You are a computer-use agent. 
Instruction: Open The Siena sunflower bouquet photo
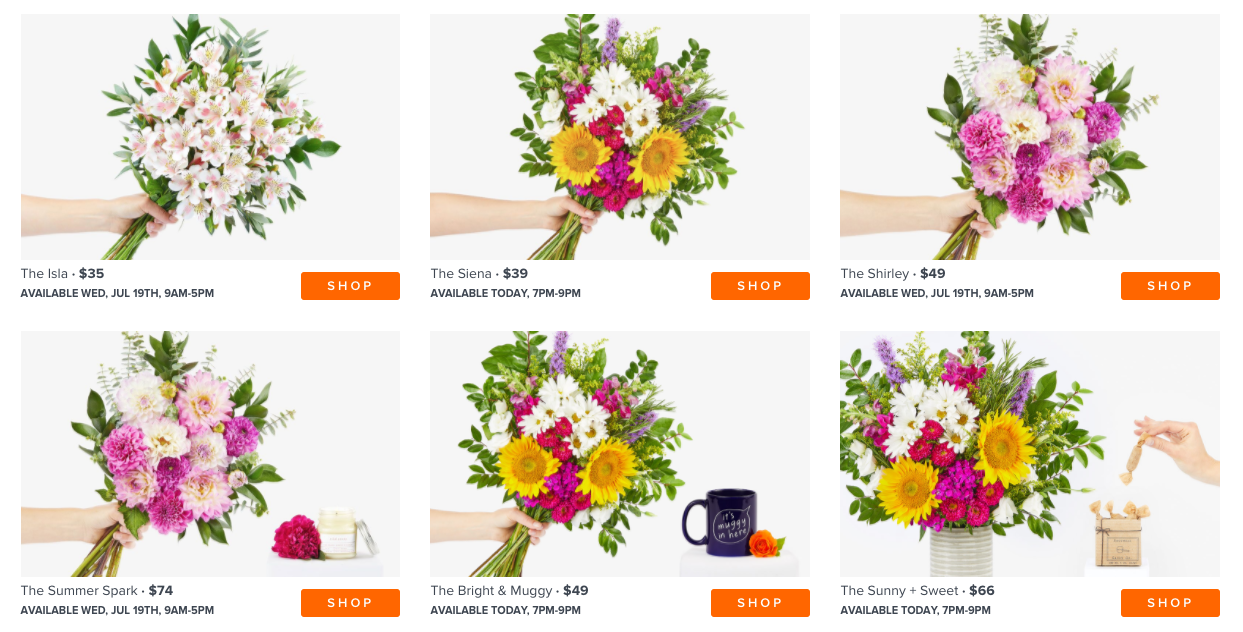pos(620,137)
